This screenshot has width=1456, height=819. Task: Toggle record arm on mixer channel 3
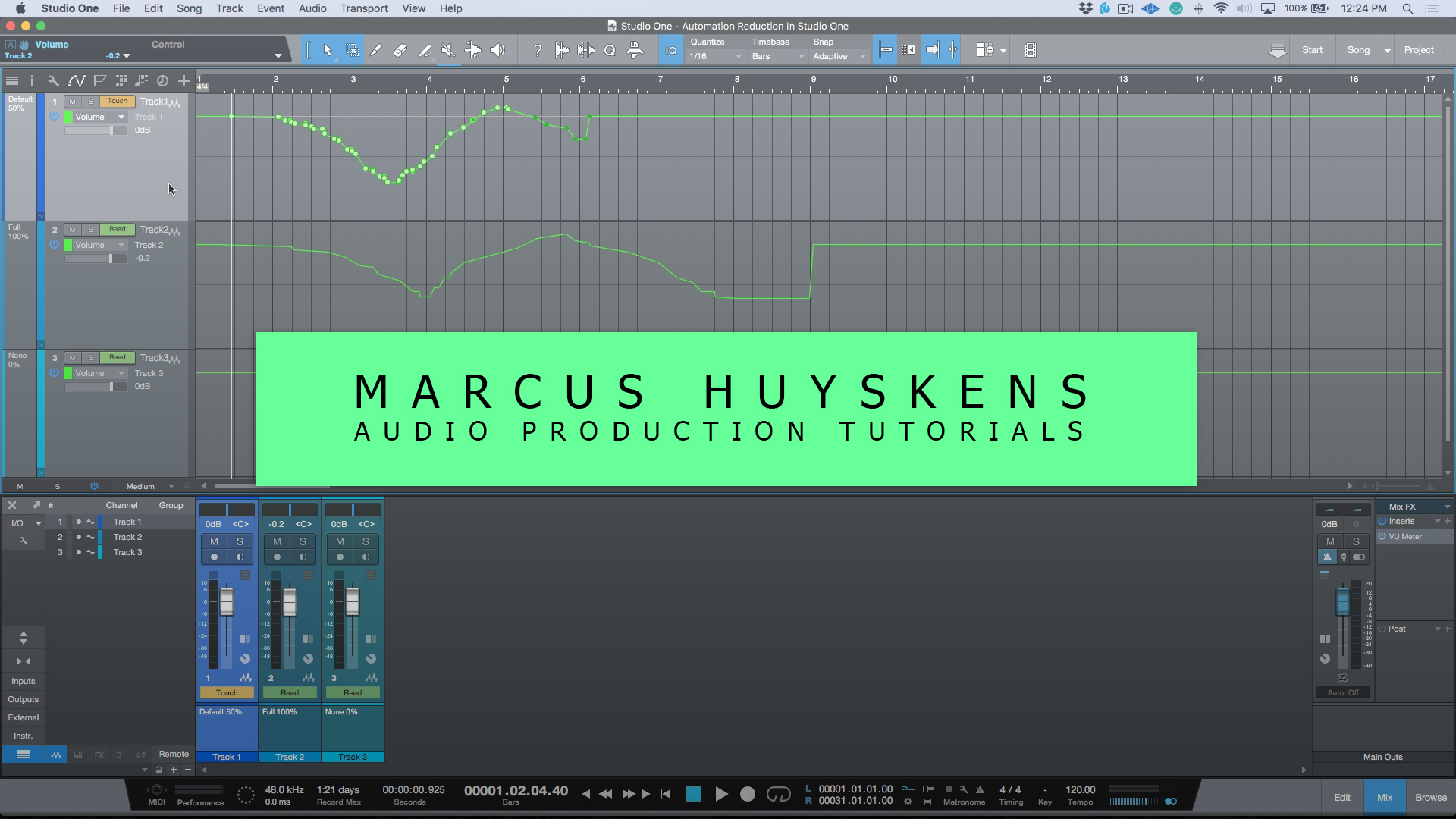pos(340,557)
